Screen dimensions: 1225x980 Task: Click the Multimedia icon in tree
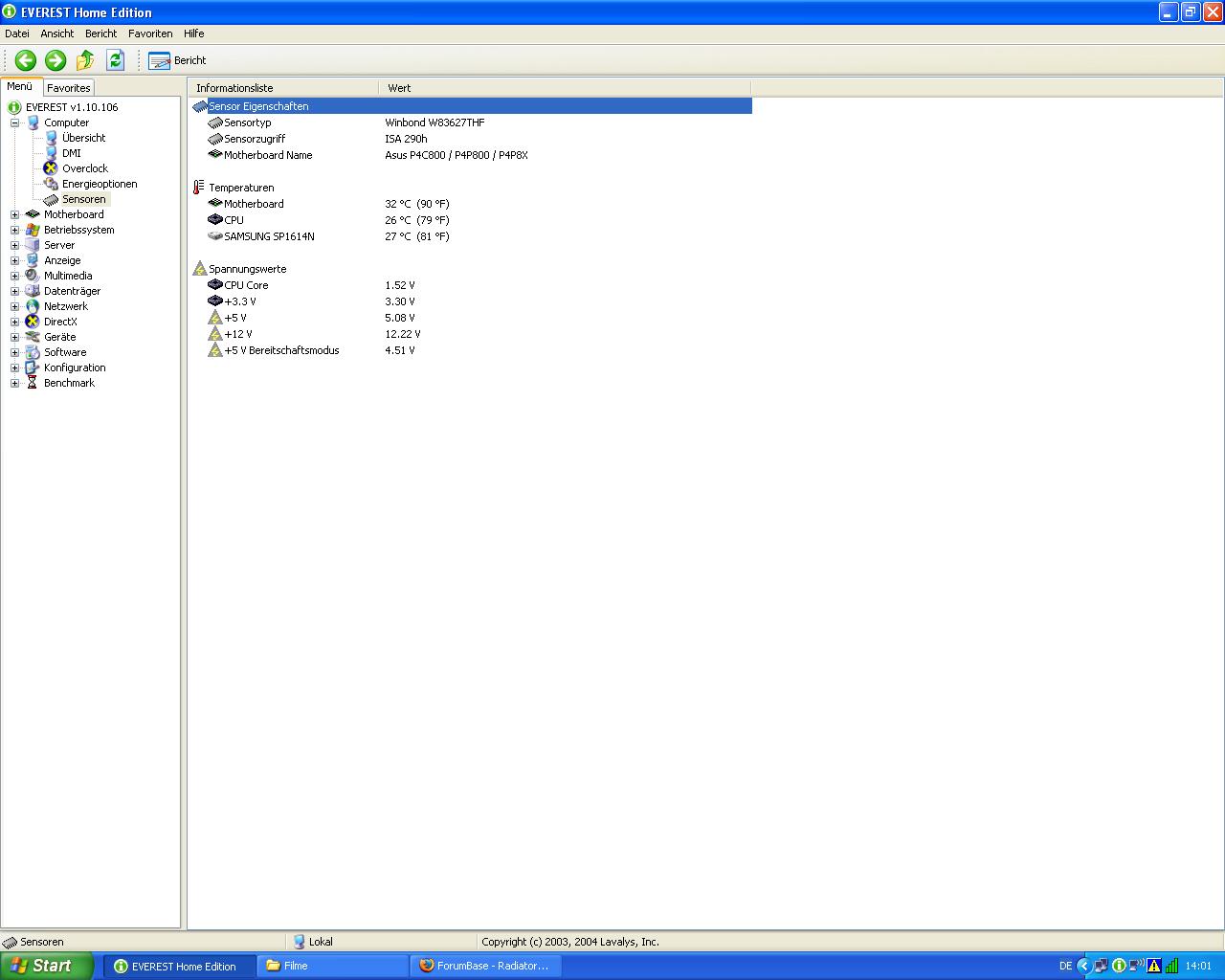[x=33, y=276]
